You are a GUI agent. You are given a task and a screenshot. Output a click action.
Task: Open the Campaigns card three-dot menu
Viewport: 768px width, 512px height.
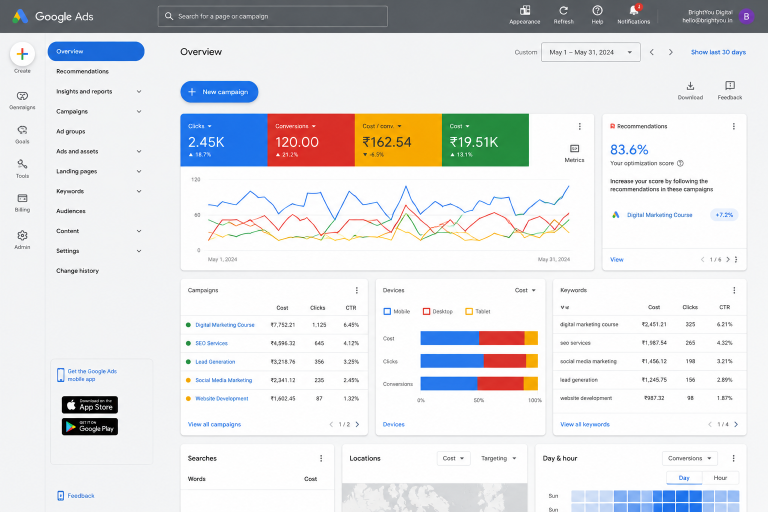coord(357,290)
